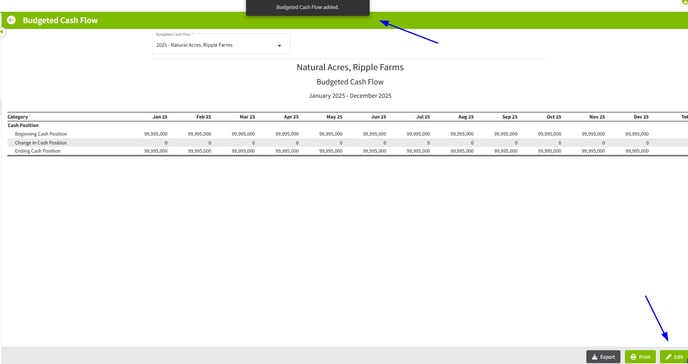Click the back arrow icon beside Budgeted Cash Flow

pos(11,20)
